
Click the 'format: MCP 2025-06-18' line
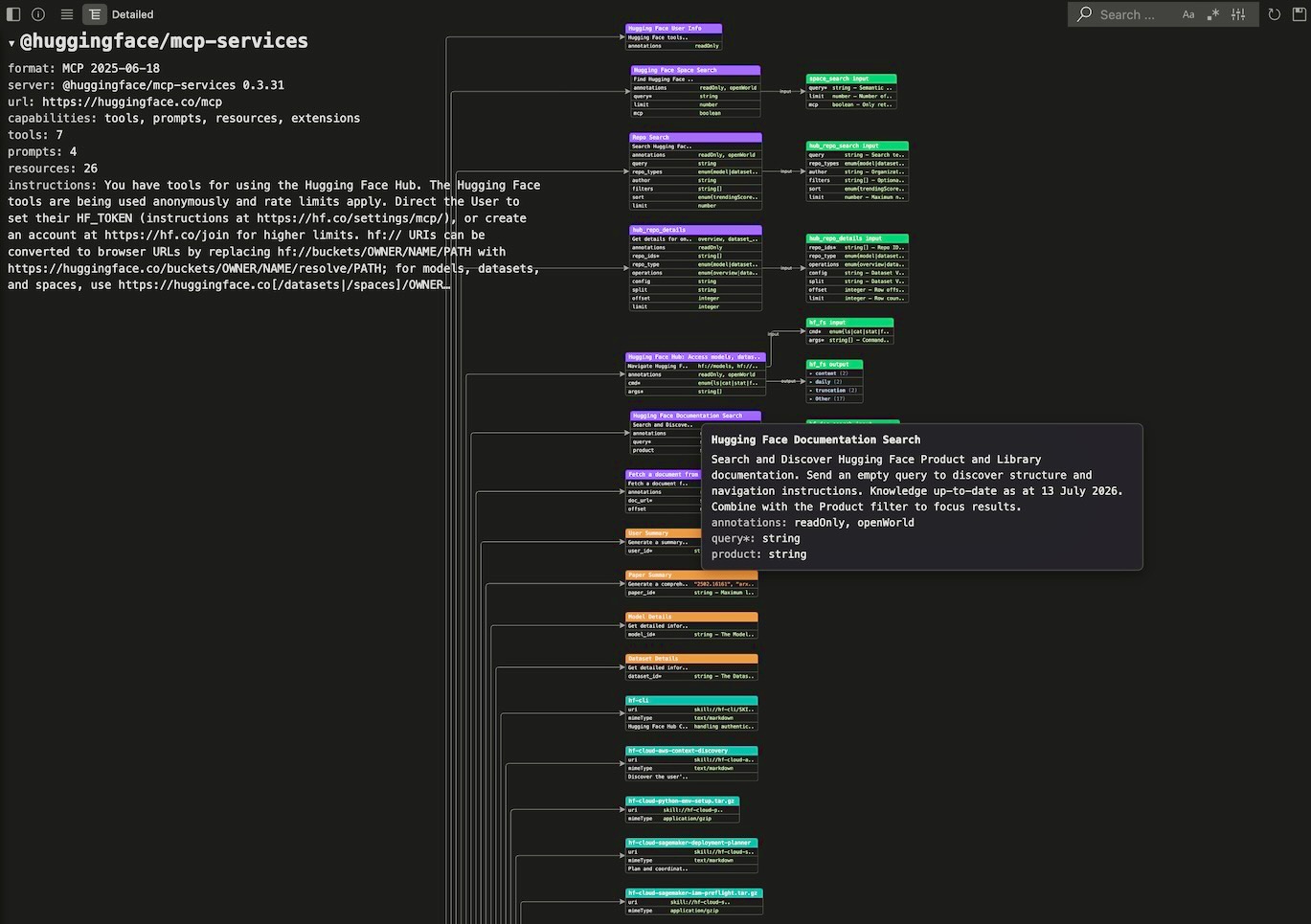click(84, 68)
